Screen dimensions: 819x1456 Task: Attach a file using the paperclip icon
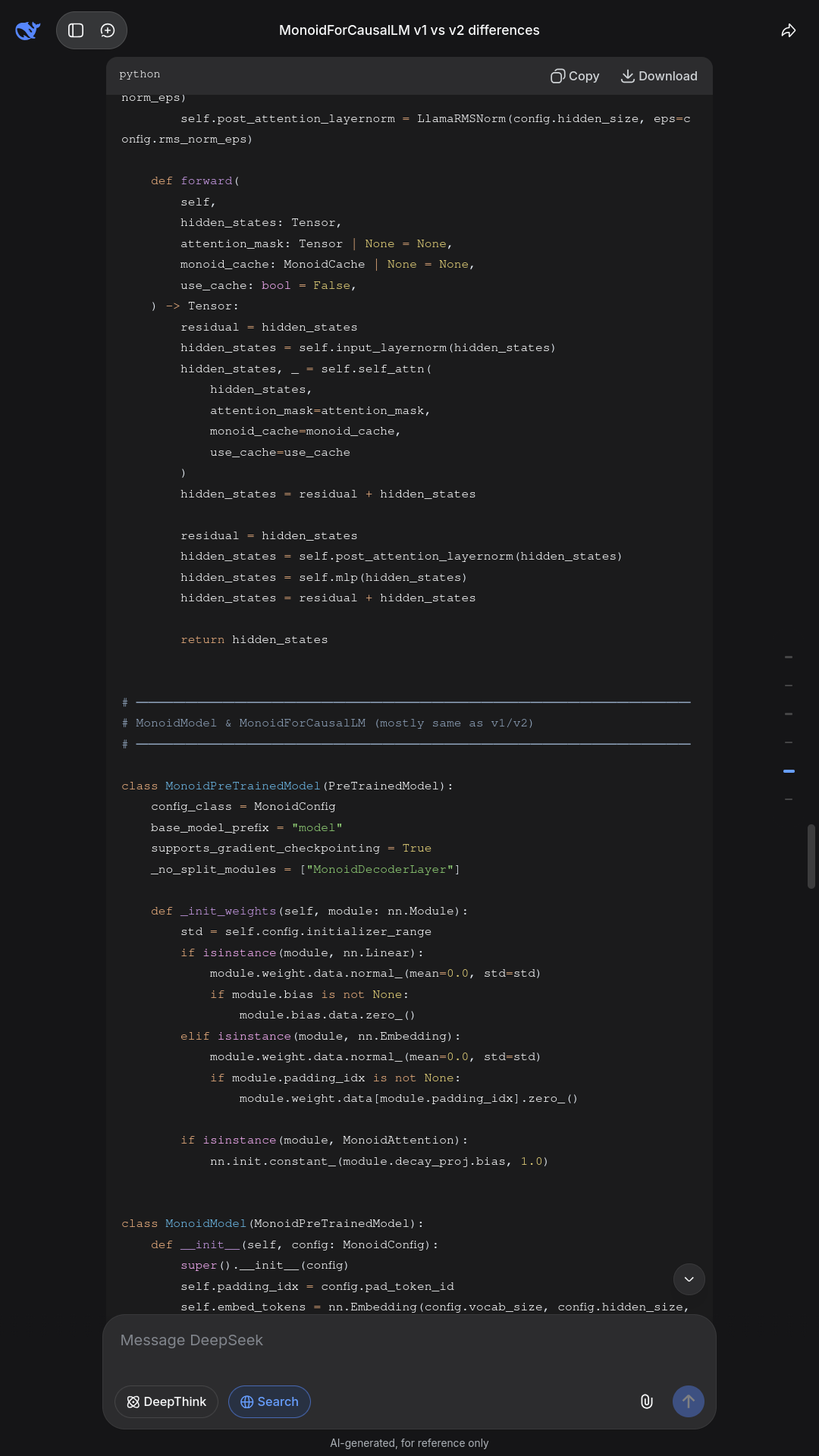pyautogui.click(x=646, y=1401)
